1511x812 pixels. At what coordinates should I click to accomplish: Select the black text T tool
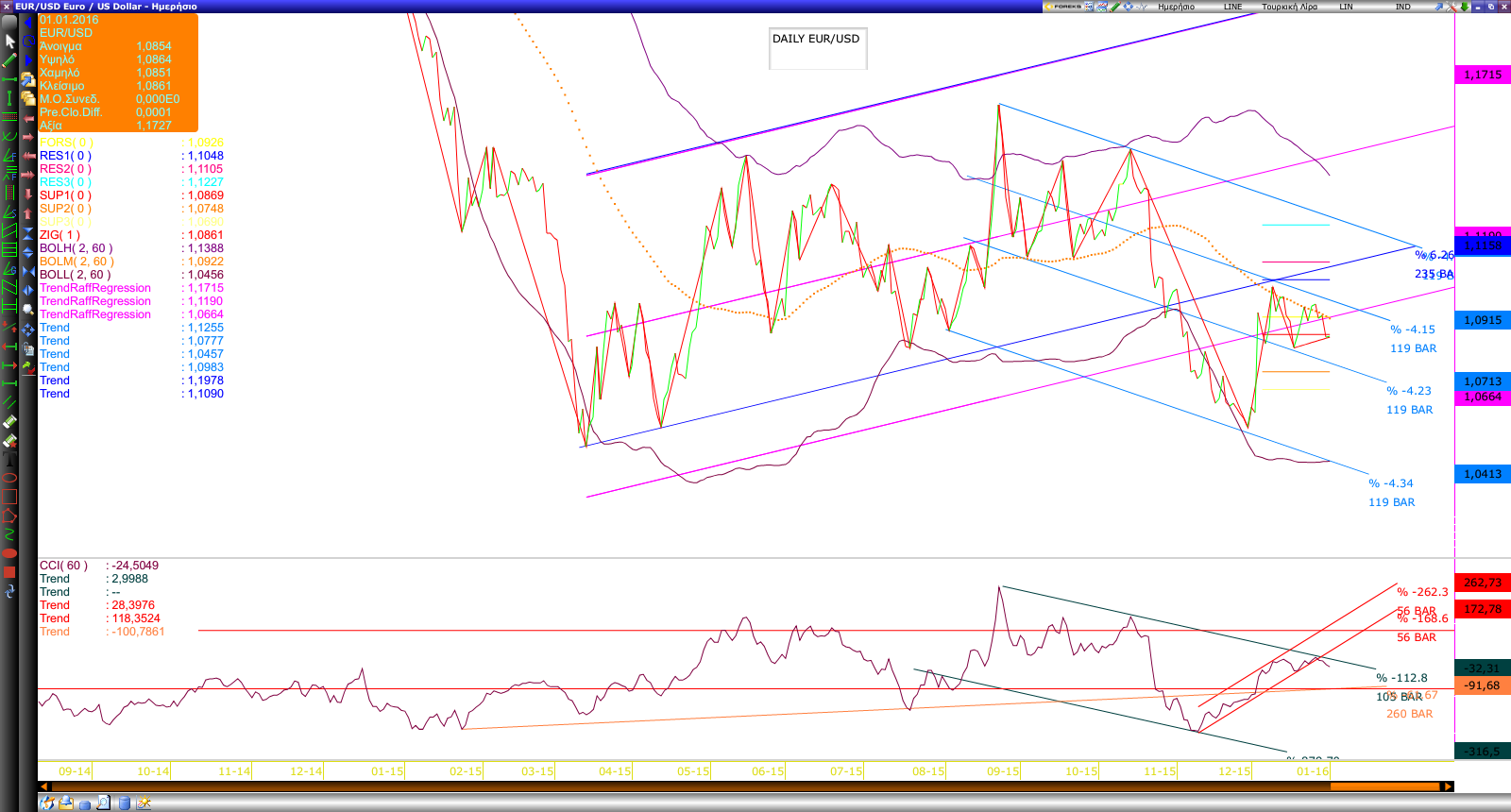[9, 460]
